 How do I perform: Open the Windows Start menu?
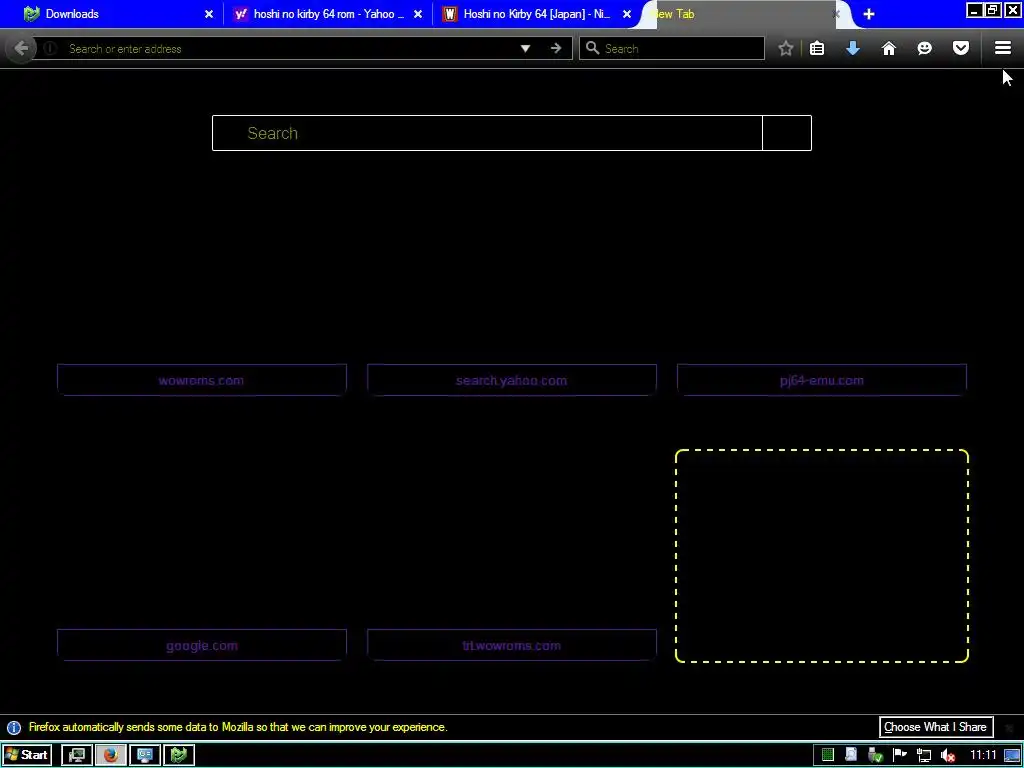26,755
